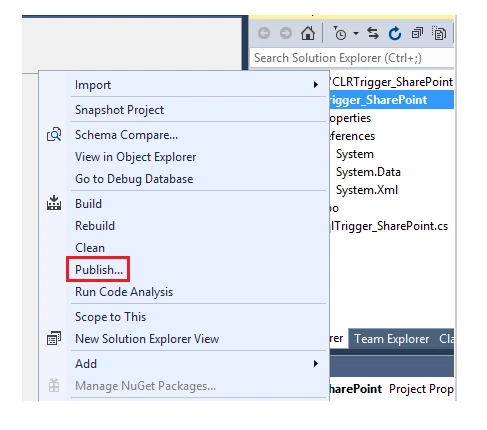Click the Collapse All icon in toolbar

click(x=417, y=33)
